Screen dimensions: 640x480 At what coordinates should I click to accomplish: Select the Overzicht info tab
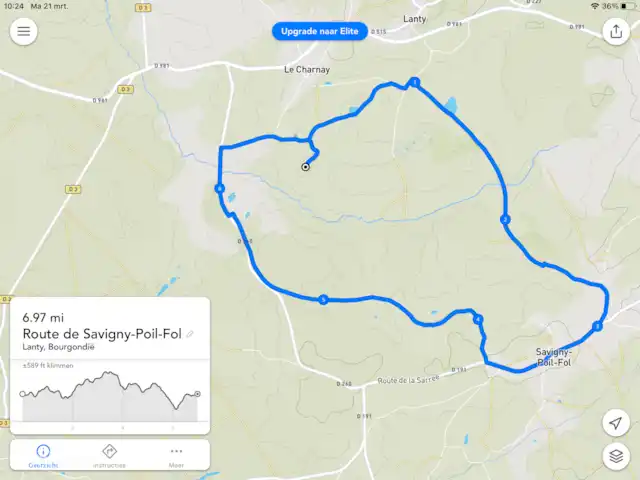point(43,456)
